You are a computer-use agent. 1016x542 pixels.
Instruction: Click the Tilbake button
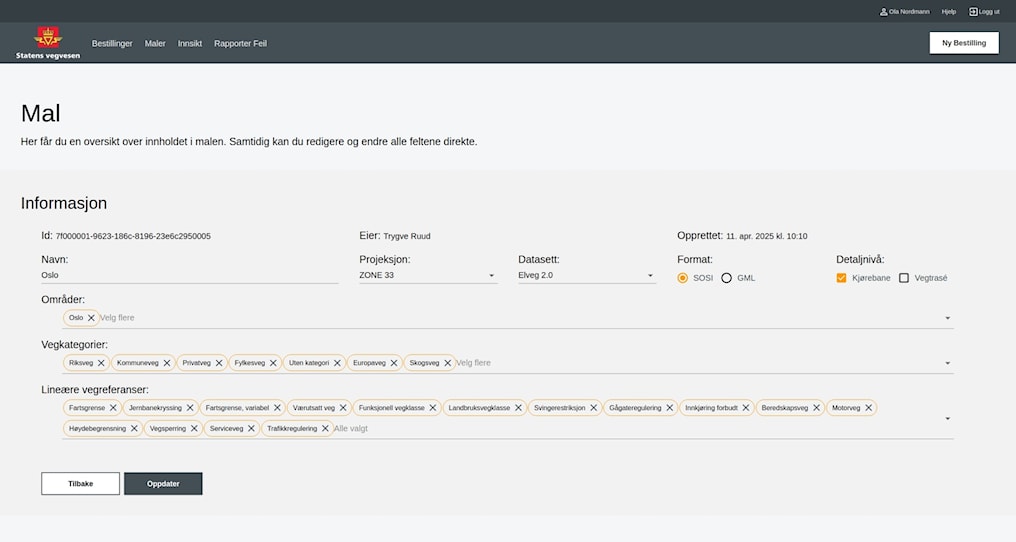point(80,484)
